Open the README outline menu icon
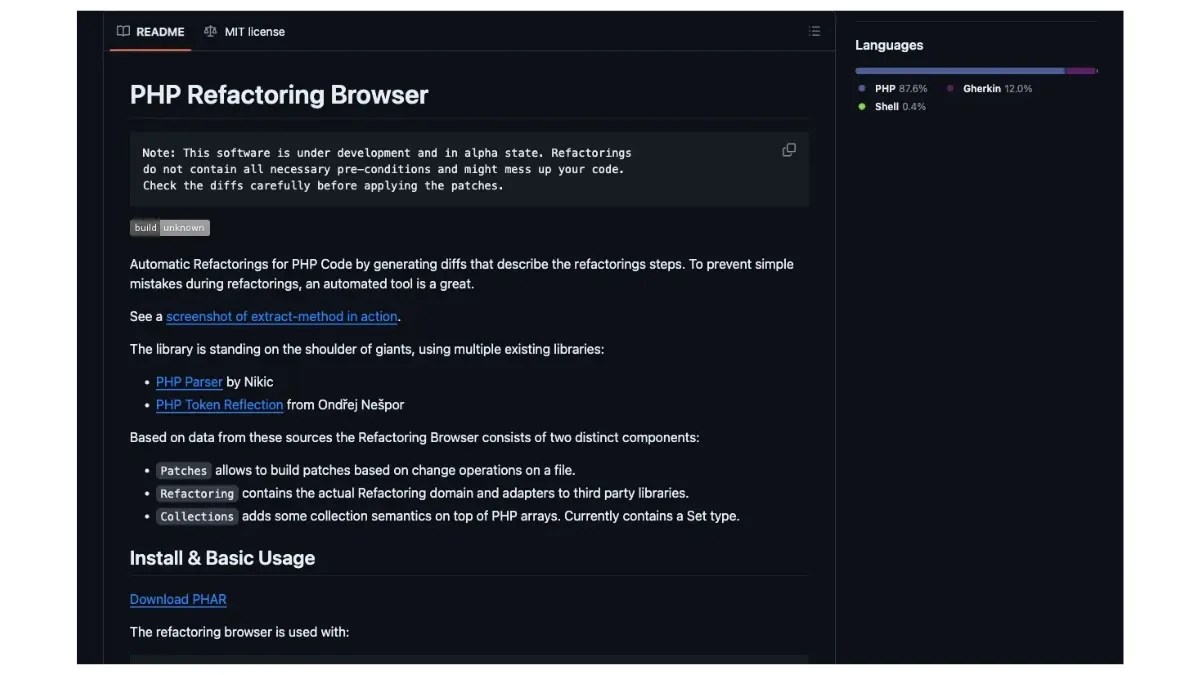 pos(814,32)
